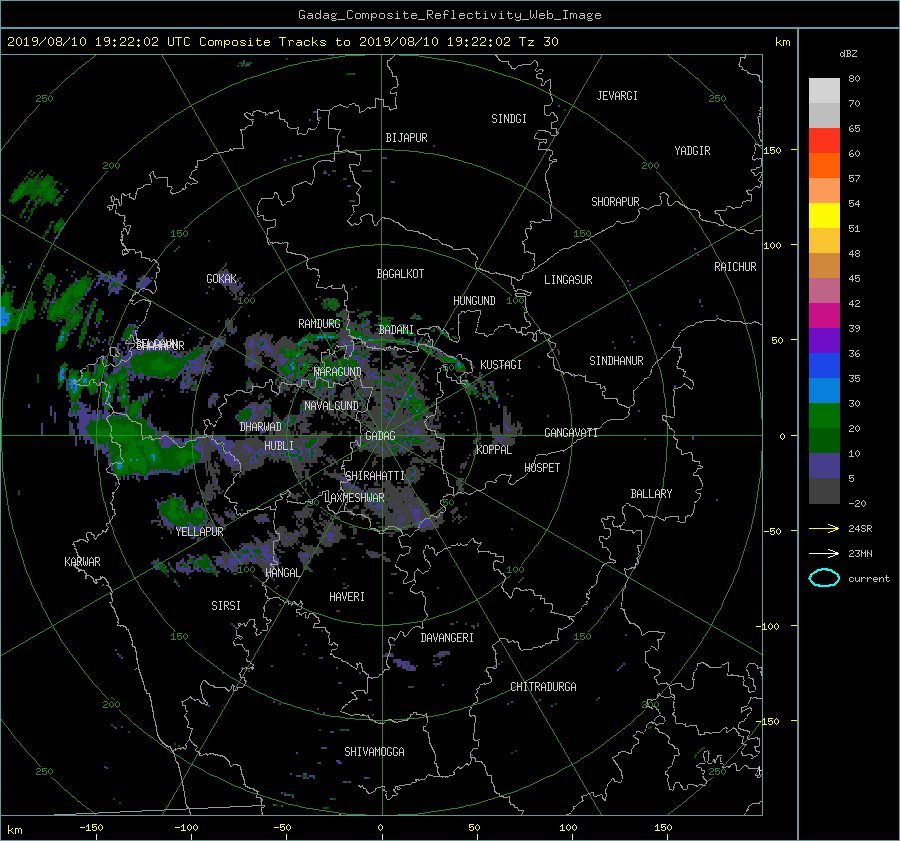Viewport: 900px width, 841px height.
Task: Click the SINDGI city label
Action: coord(509,119)
